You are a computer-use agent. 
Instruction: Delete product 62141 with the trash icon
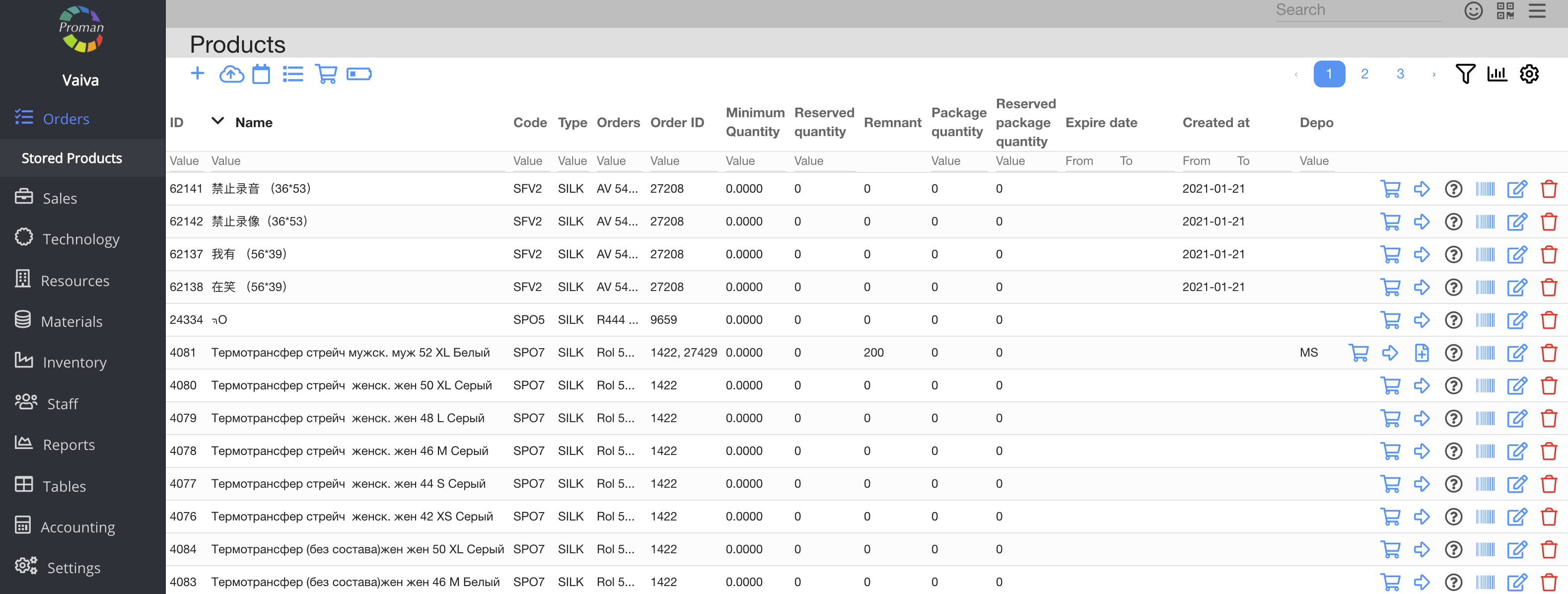(x=1549, y=189)
